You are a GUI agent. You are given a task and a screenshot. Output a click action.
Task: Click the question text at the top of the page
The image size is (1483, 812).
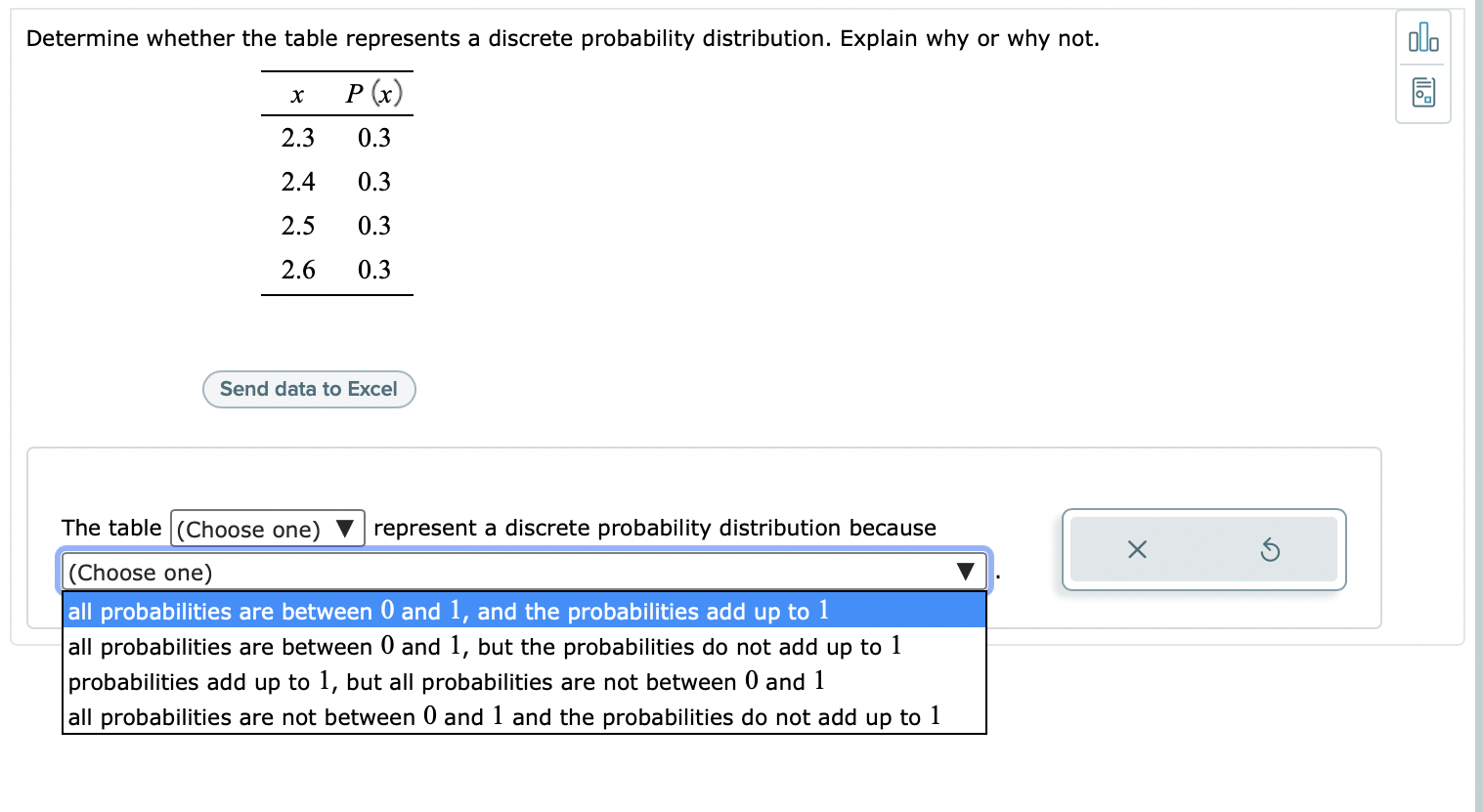click(x=562, y=38)
